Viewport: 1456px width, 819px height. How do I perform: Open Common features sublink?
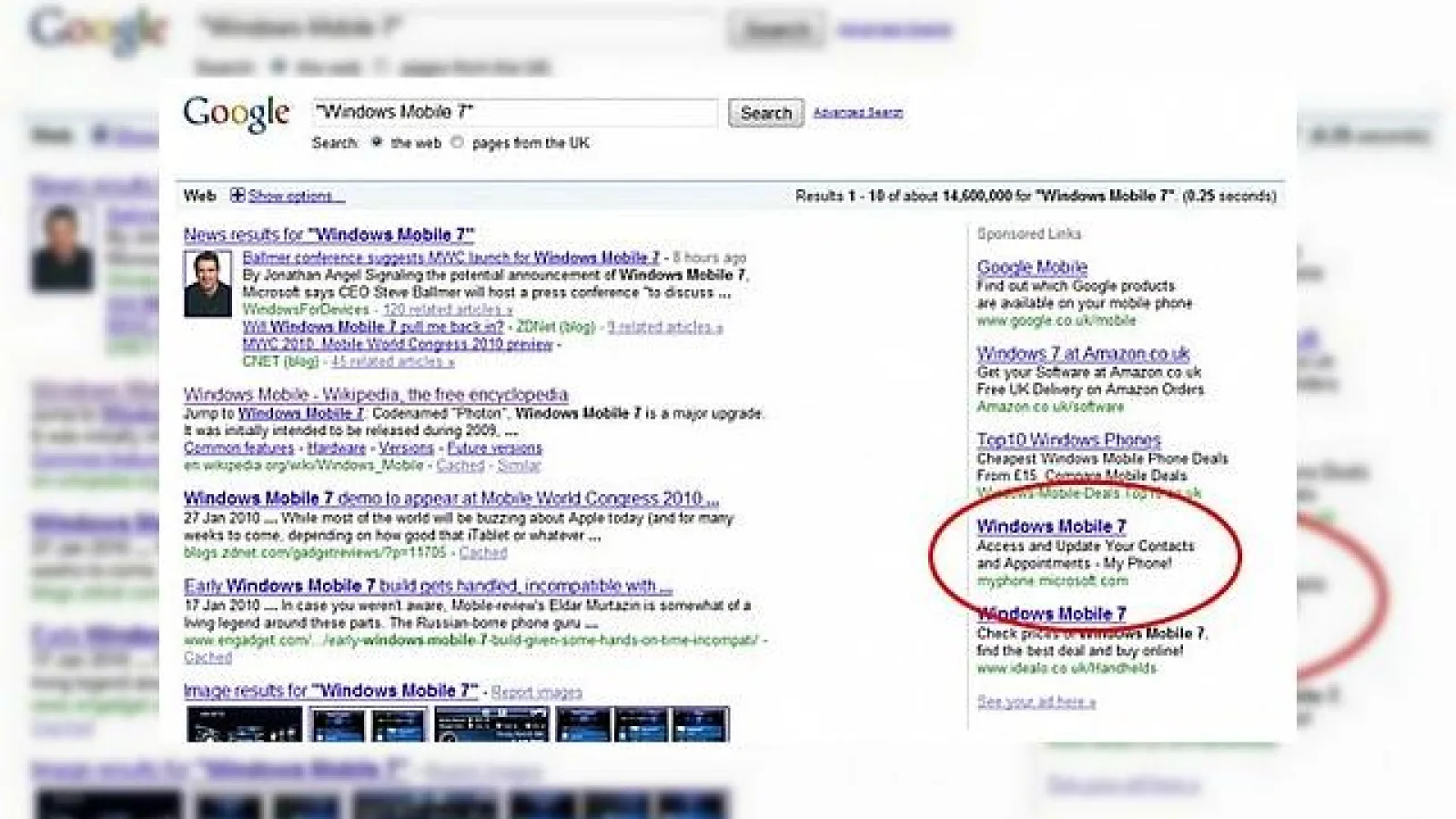coord(238,448)
